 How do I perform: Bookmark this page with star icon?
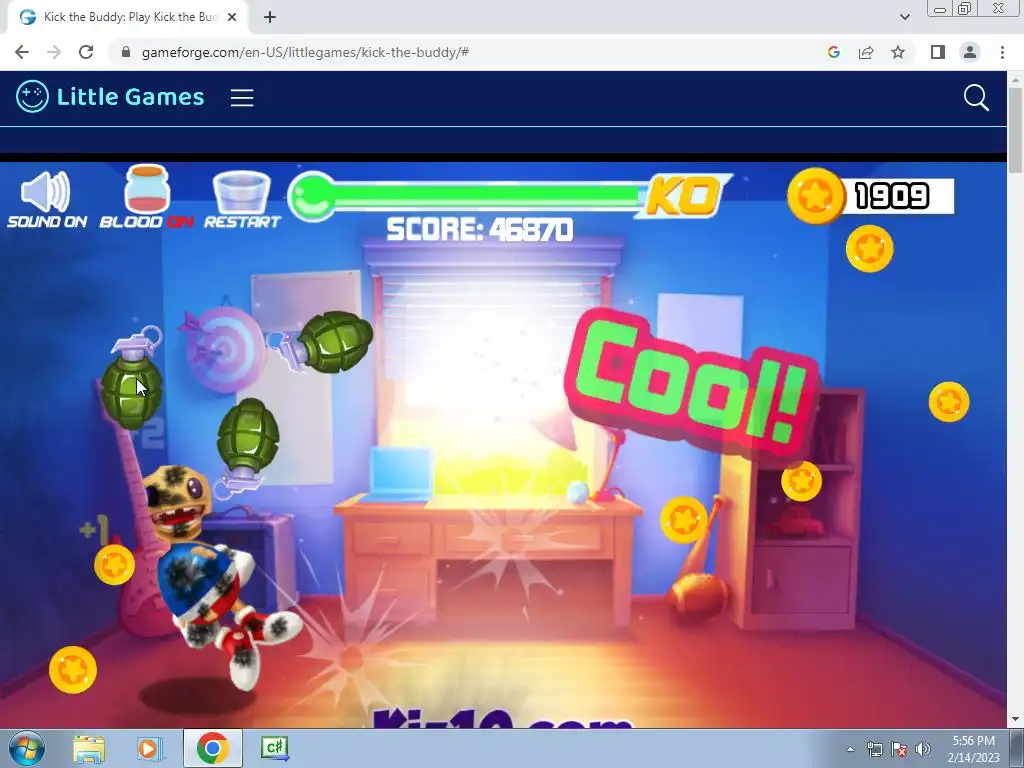click(x=898, y=52)
